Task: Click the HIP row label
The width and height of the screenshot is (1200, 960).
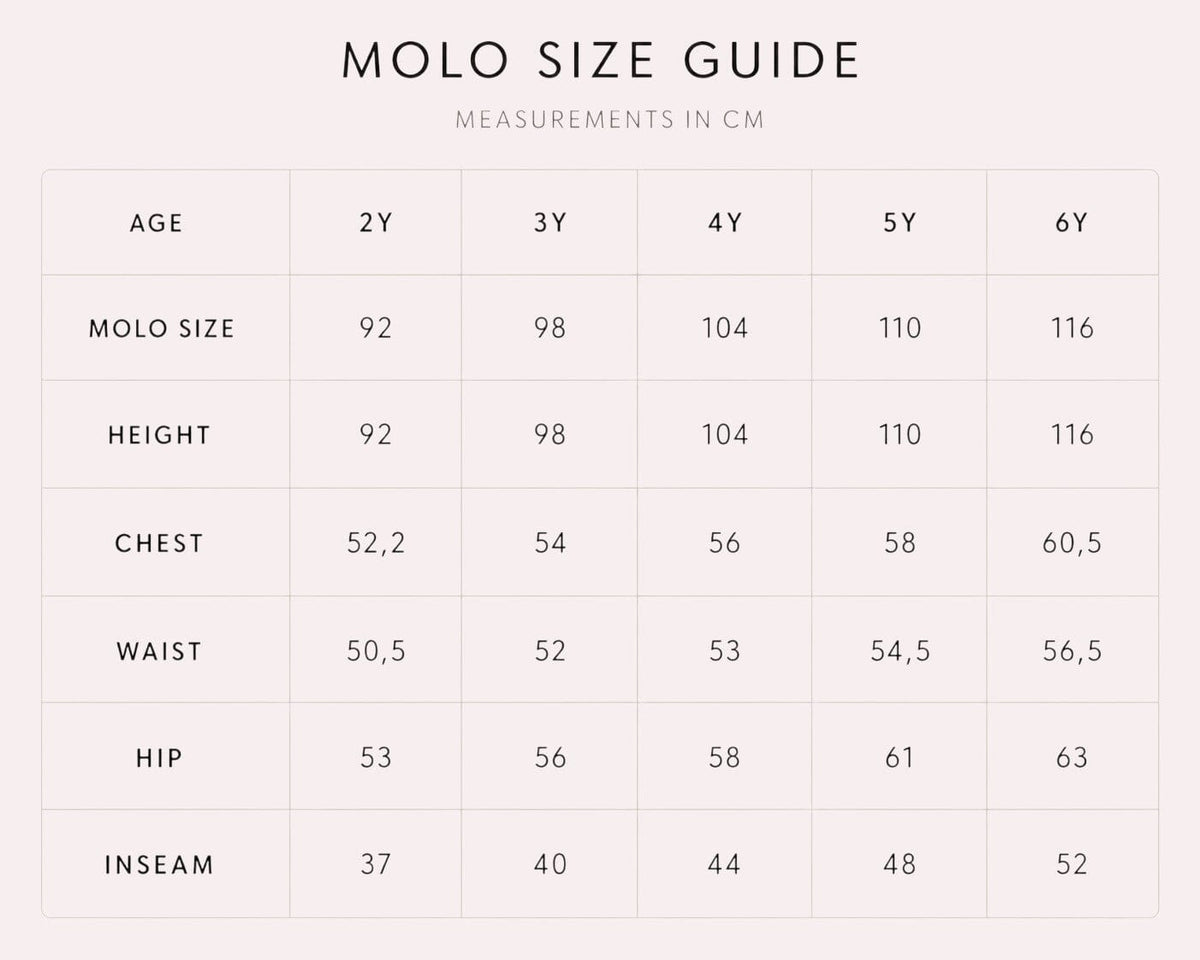Action: click(160, 758)
